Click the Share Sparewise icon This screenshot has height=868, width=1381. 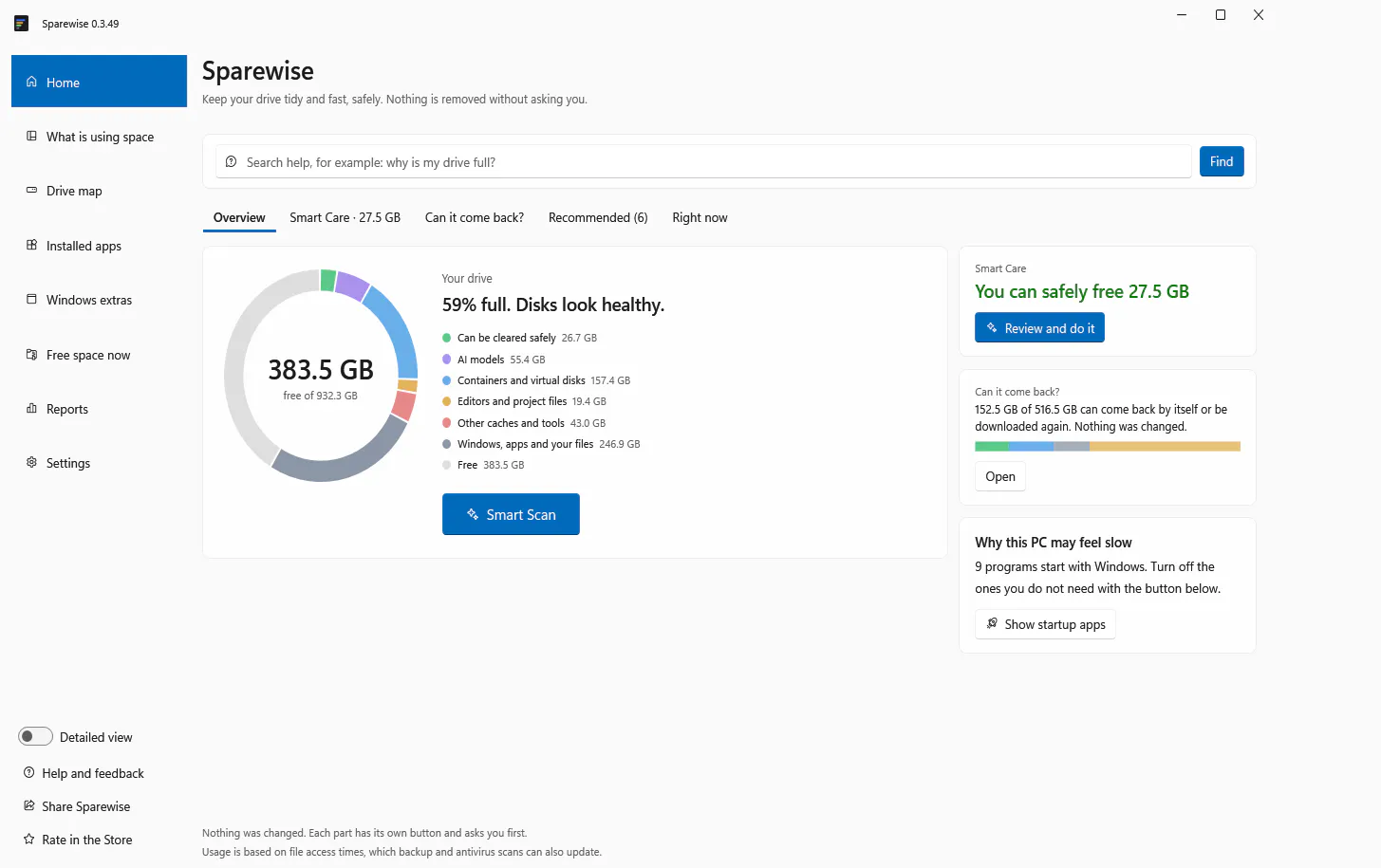[29, 806]
